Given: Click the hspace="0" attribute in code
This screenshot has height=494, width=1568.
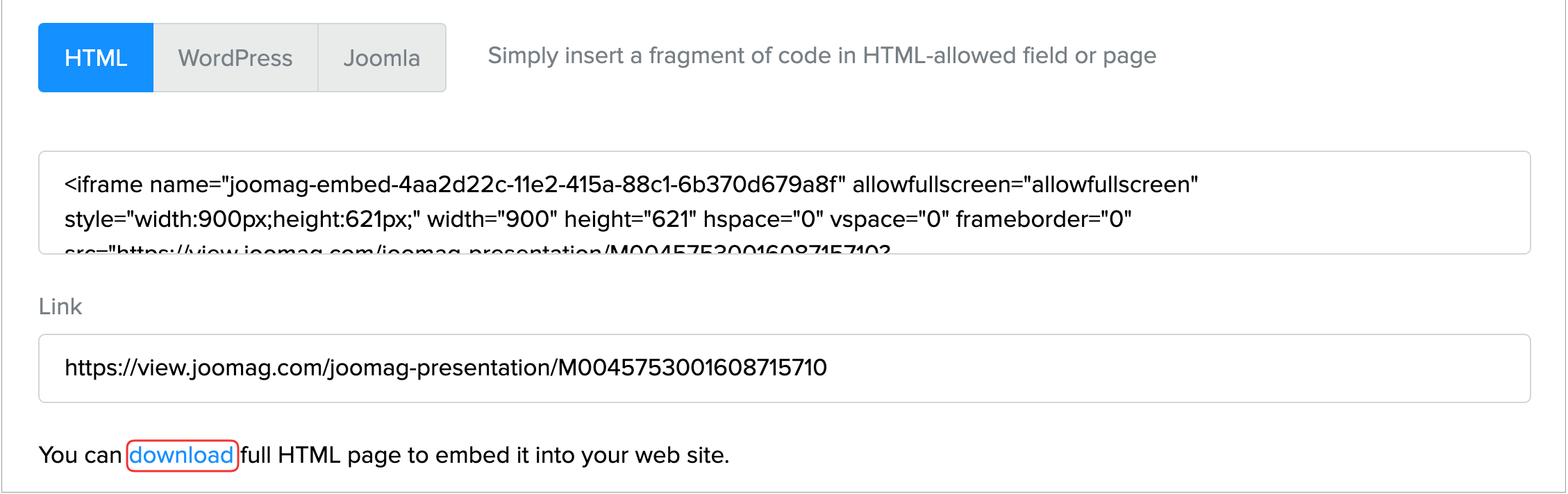Looking at the screenshot, I should 763,219.
